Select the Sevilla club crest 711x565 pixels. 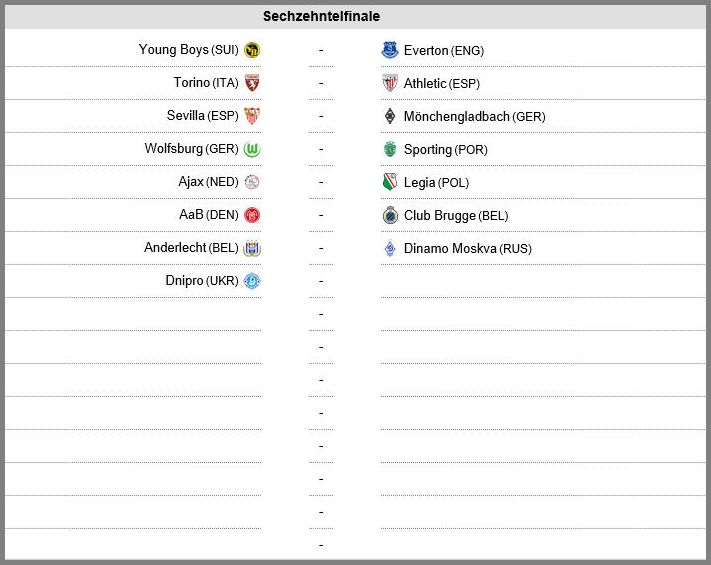pyautogui.click(x=252, y=116)
